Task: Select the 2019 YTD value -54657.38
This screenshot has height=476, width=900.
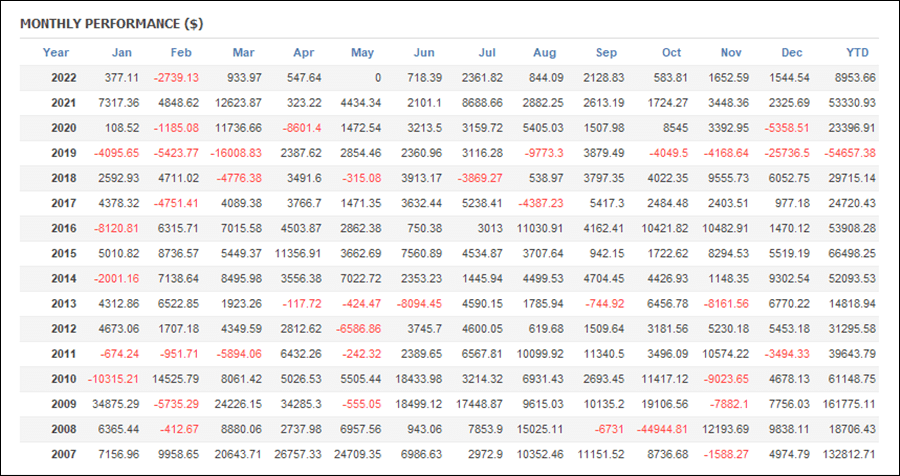Action: [849, 153]
